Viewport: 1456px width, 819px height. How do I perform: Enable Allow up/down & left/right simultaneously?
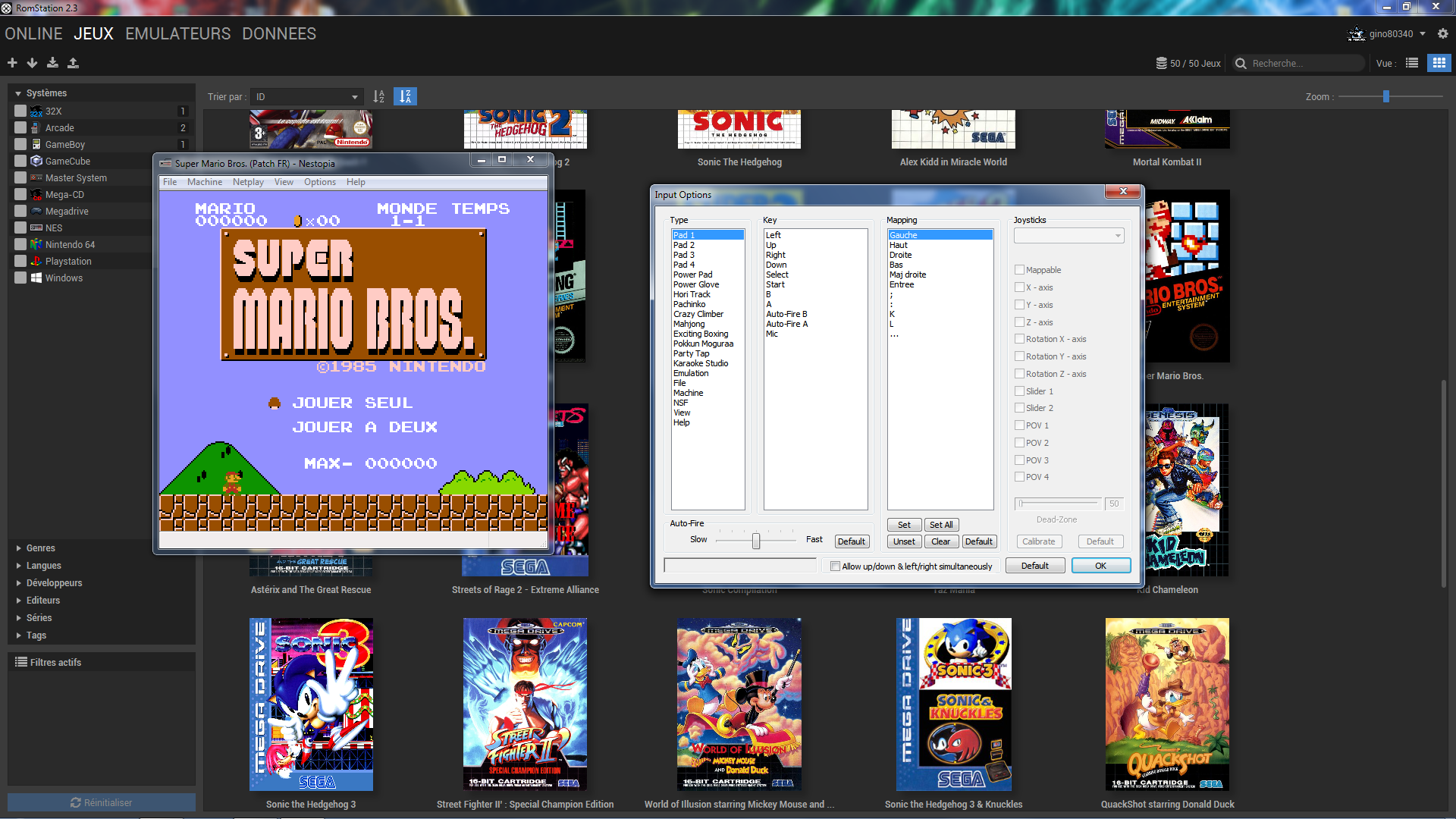pyautogui.click(x=835, y=566)
